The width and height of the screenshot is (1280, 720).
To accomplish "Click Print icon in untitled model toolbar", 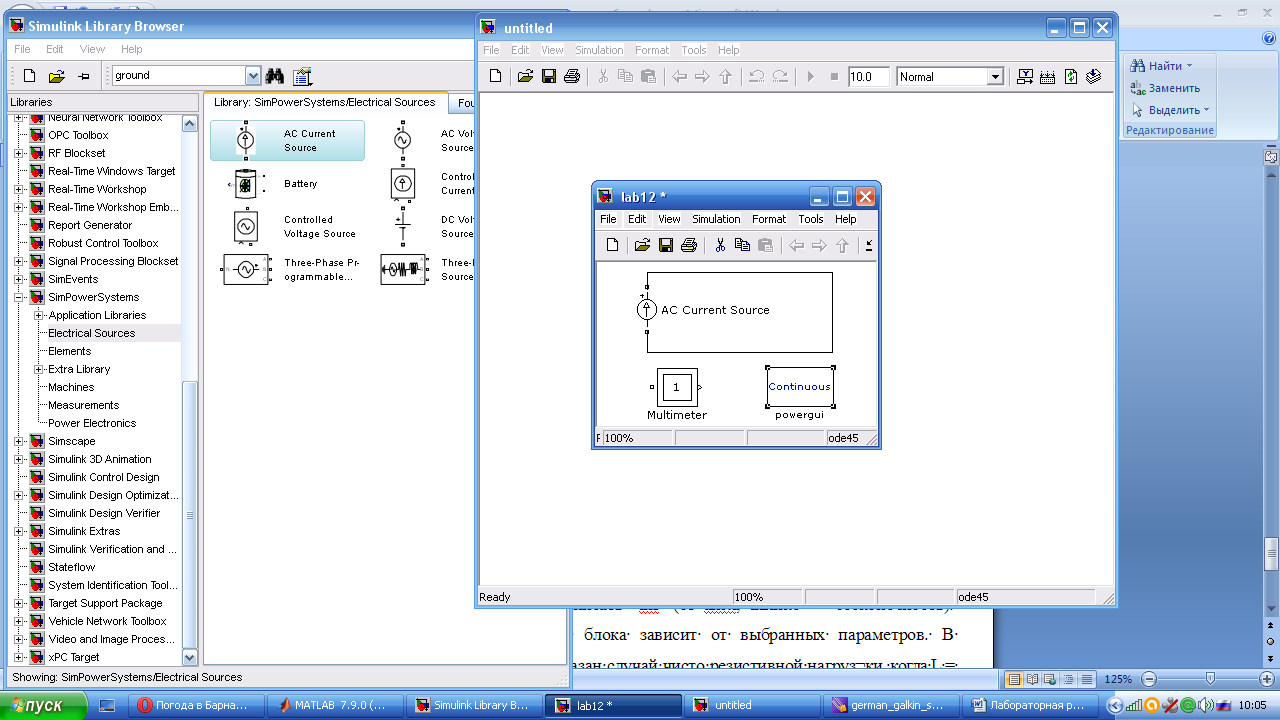I will (x=571, y=76).
